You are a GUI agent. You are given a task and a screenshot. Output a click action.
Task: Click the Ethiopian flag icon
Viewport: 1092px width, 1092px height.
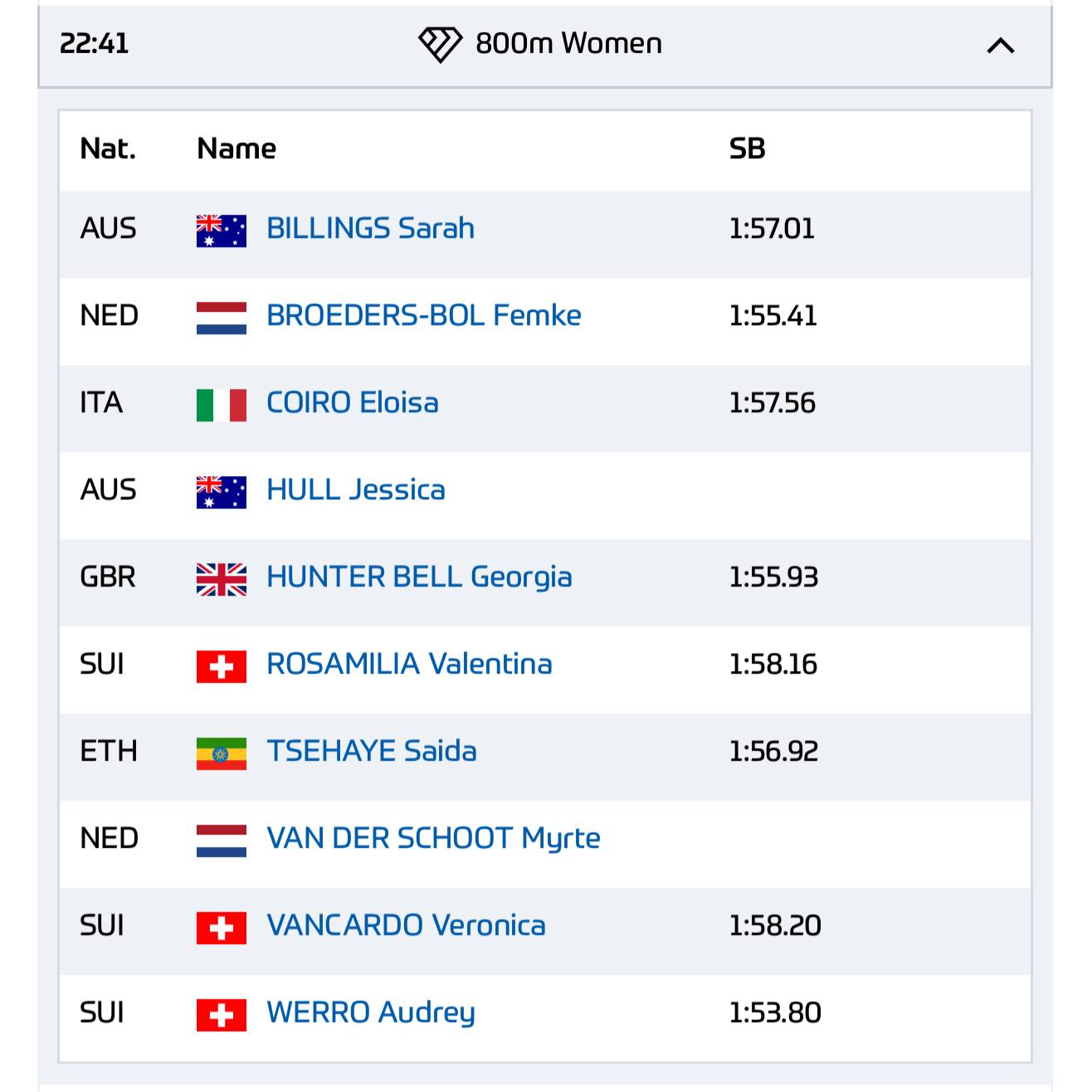(x=222, y=753)
